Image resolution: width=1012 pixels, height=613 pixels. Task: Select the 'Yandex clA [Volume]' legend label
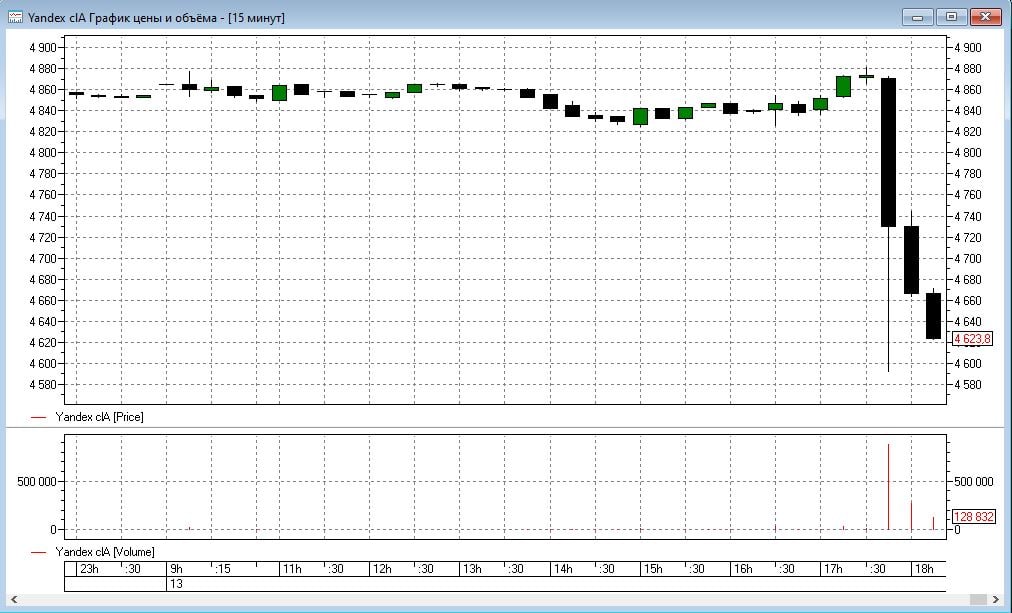coord(105,552)
